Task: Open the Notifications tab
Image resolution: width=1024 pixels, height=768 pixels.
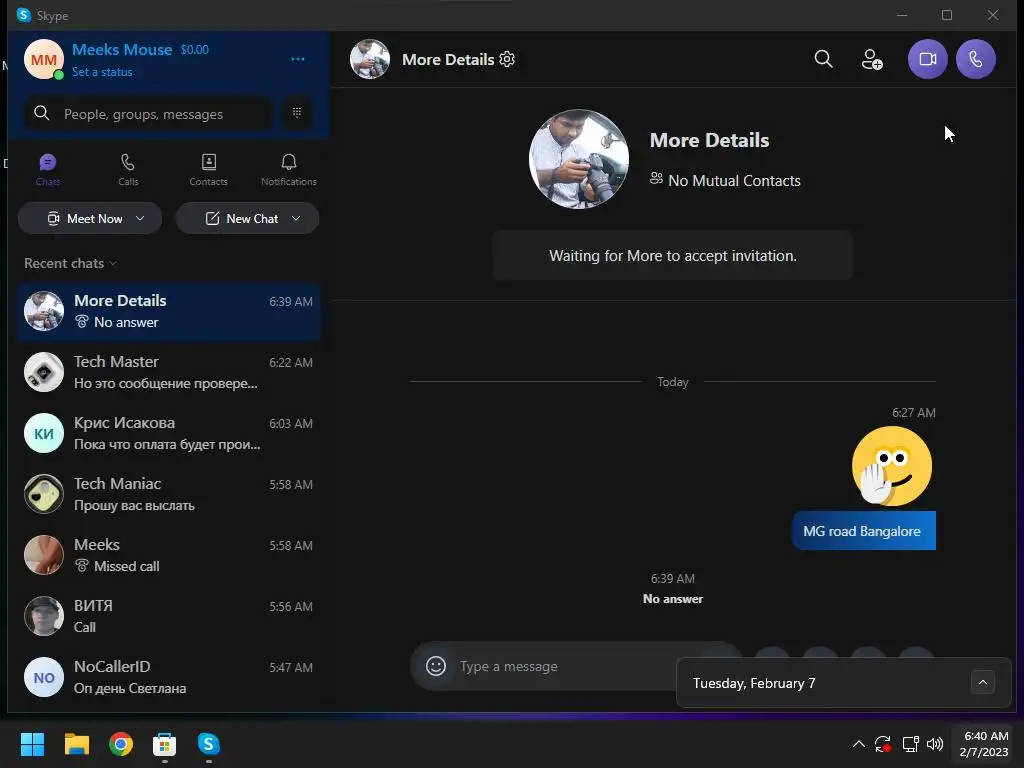Action: [x=289, y=170]
